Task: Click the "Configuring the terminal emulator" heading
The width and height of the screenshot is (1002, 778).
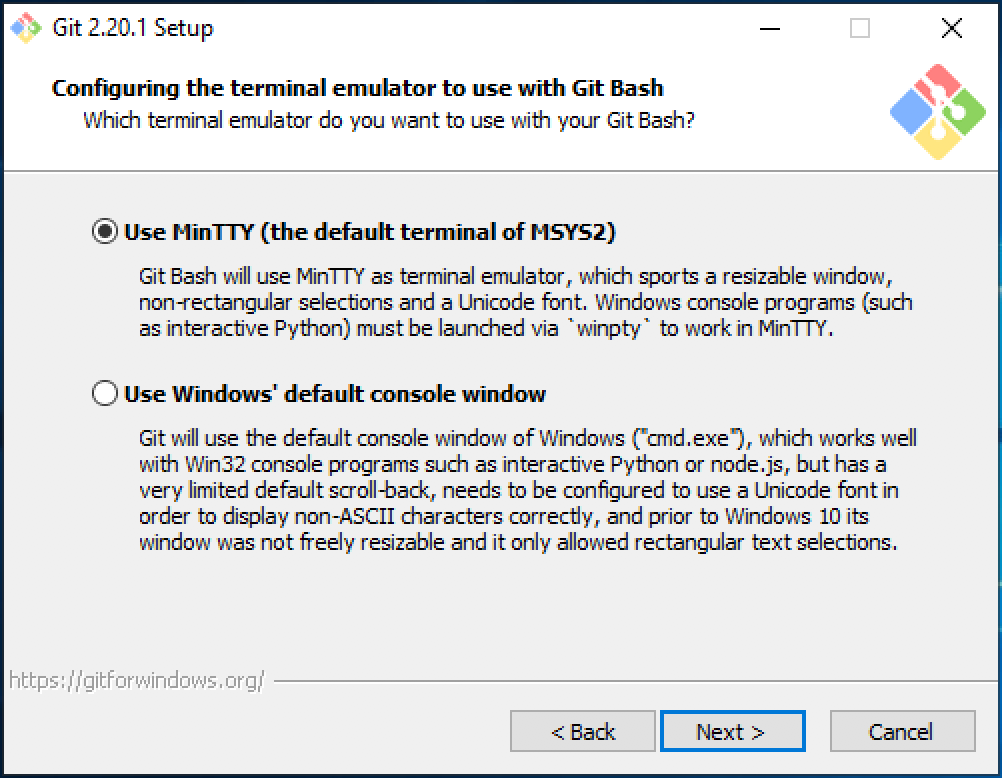Action: (357, 88)
